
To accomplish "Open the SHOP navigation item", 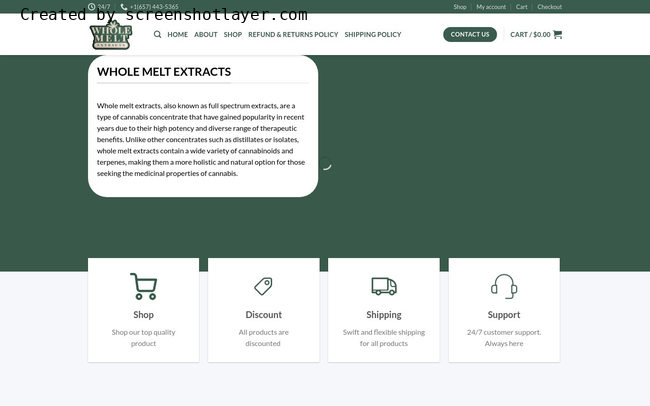I will (233, 34).
